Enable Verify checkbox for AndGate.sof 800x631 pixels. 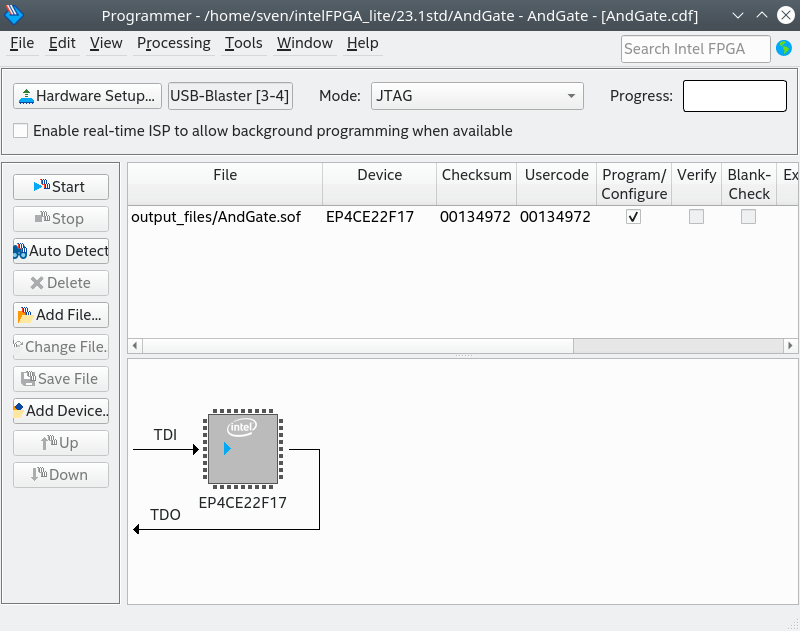click(696, 217)
